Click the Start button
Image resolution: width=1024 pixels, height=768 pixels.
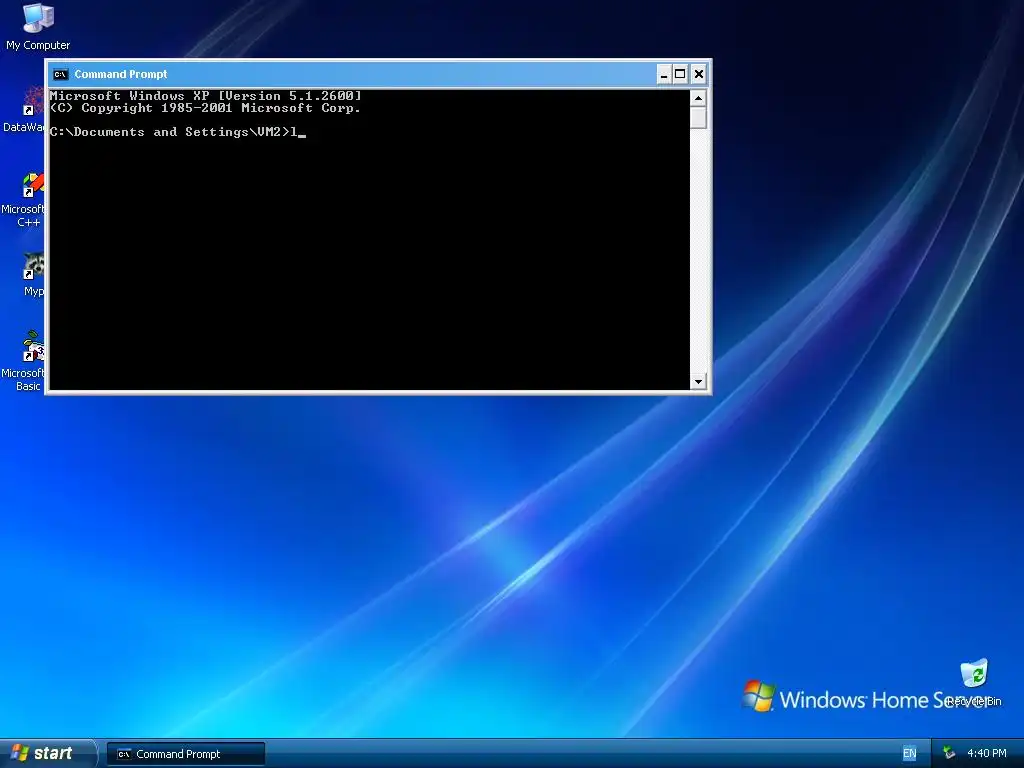coord(47,753)
